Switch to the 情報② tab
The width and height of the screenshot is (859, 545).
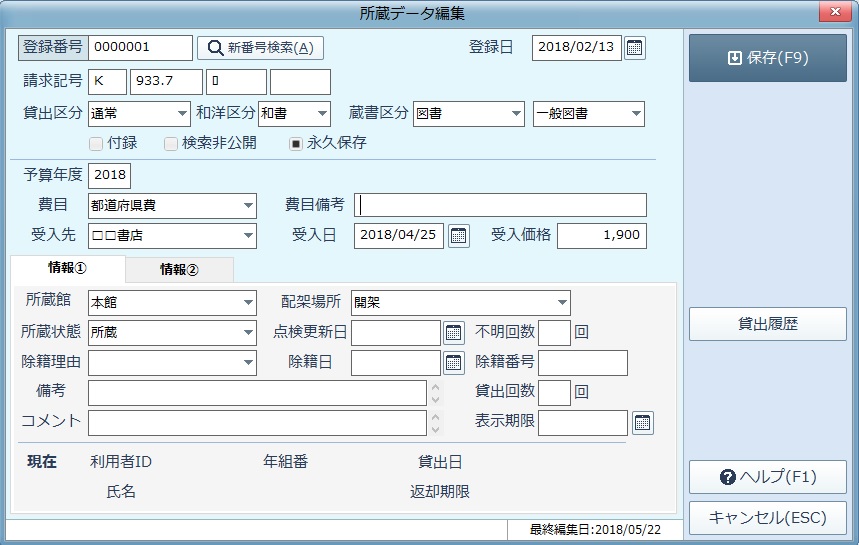click(x=179, y=269)
